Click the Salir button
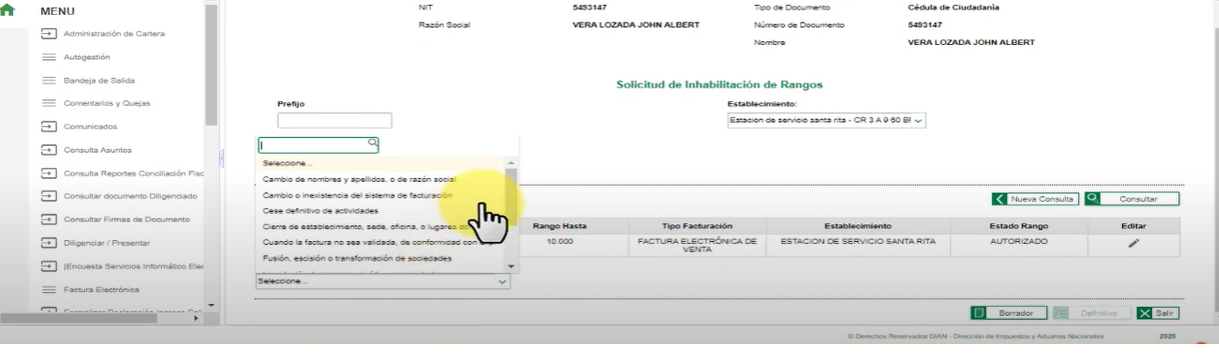Image resolution: width=1219 pixels, height=361 pixels. click(x=1157, y=313)
